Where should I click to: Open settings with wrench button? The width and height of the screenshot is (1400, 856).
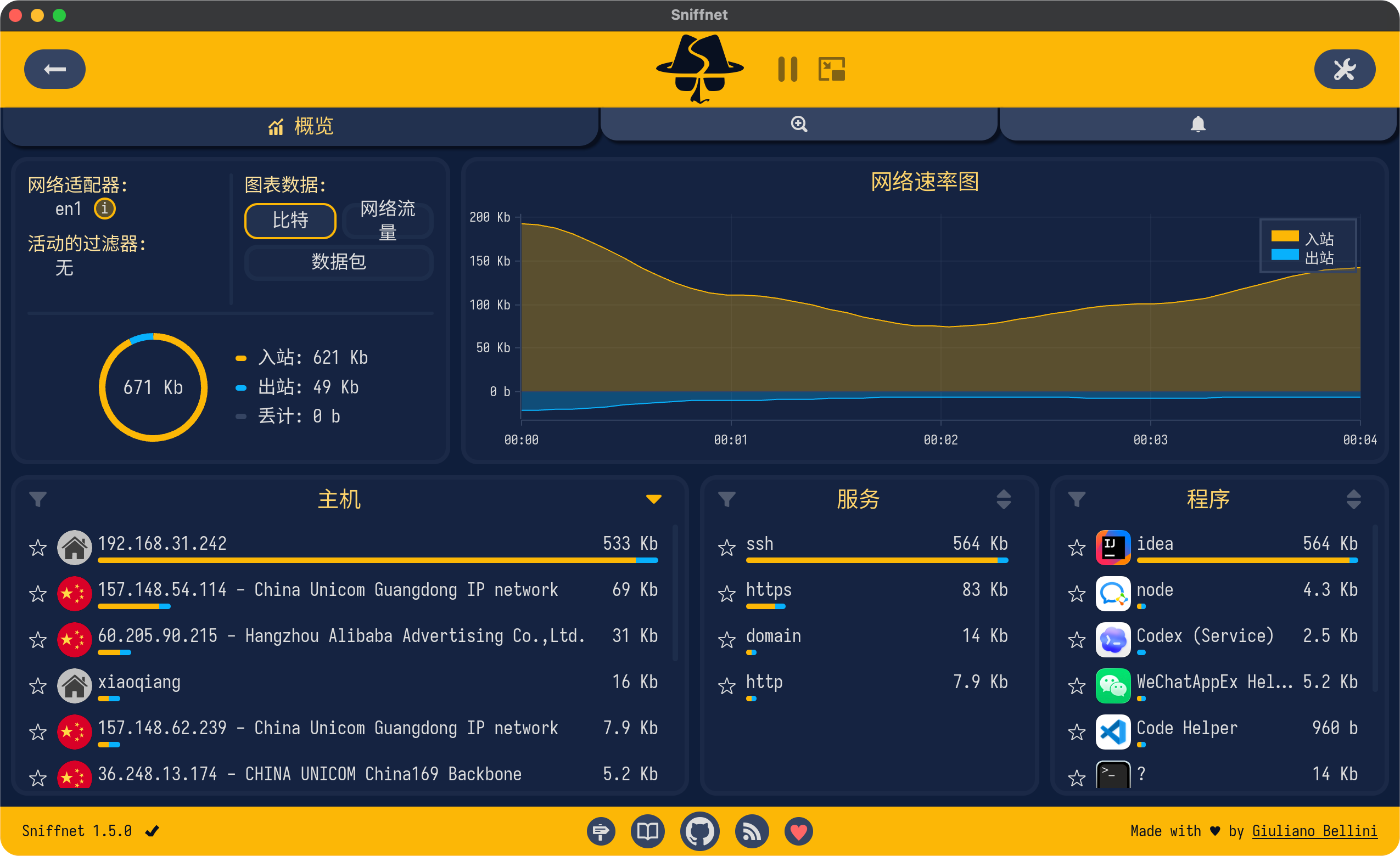pos(1345,69)
